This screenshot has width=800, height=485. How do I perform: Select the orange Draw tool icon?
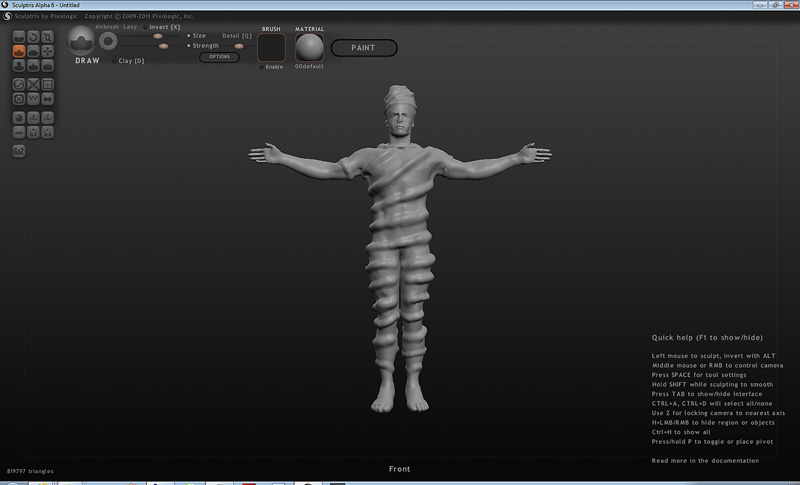pyautogui.click(x=19, y=50)
